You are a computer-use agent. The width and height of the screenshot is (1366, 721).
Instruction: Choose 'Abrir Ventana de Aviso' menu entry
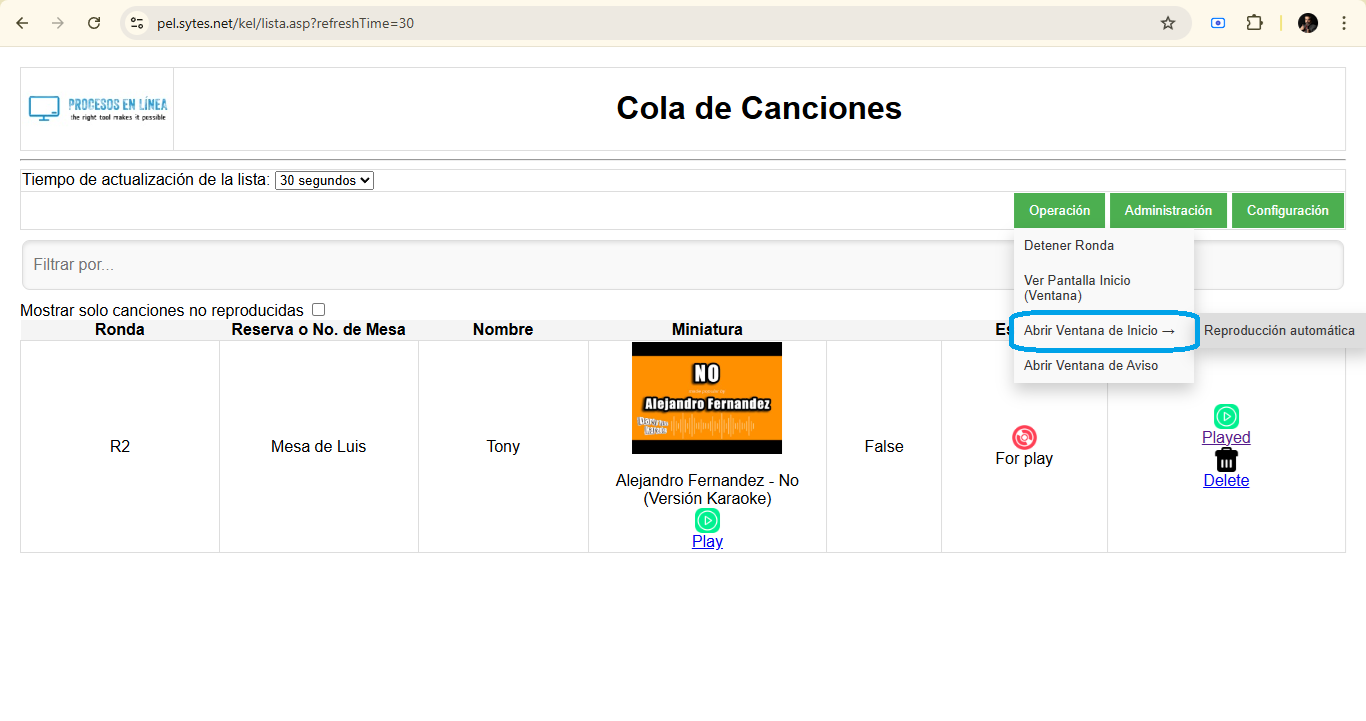1091,365
